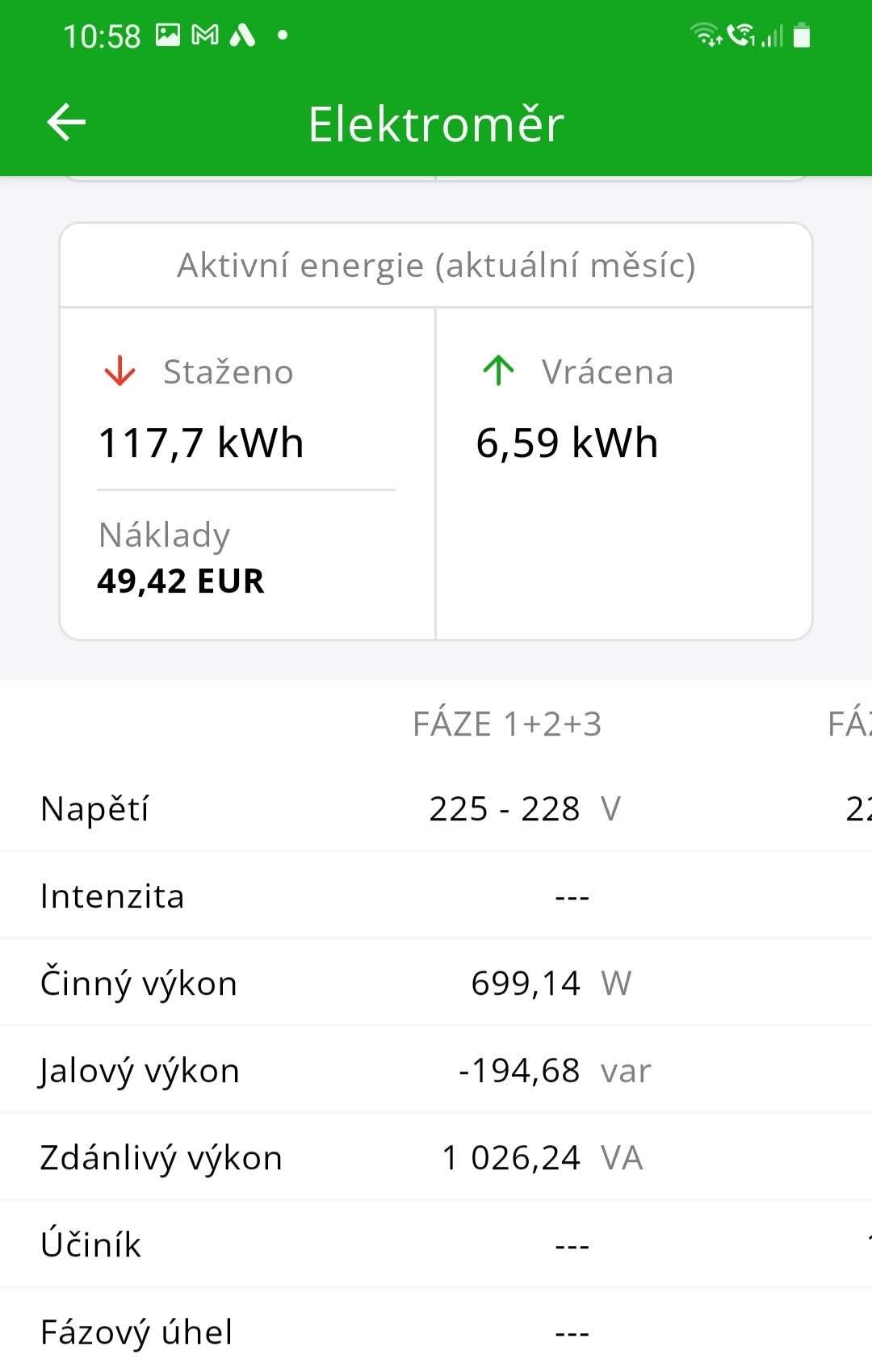Tap the image notification icon in status bar
The width and height of the screenshot is (872, 1372).
coord(168,36)
